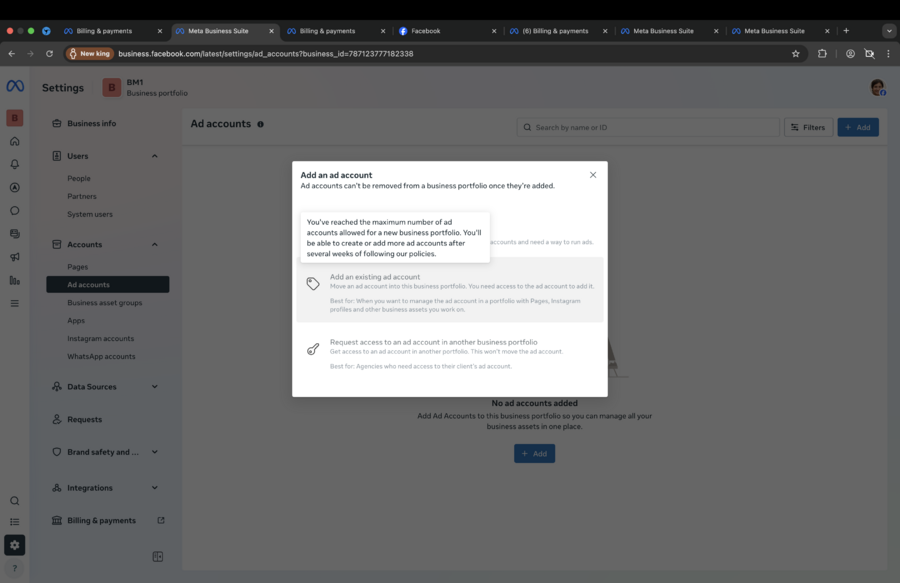Click the Ad accounts info icon
Viewport: 900px width, 583px height.
[261, 124]
